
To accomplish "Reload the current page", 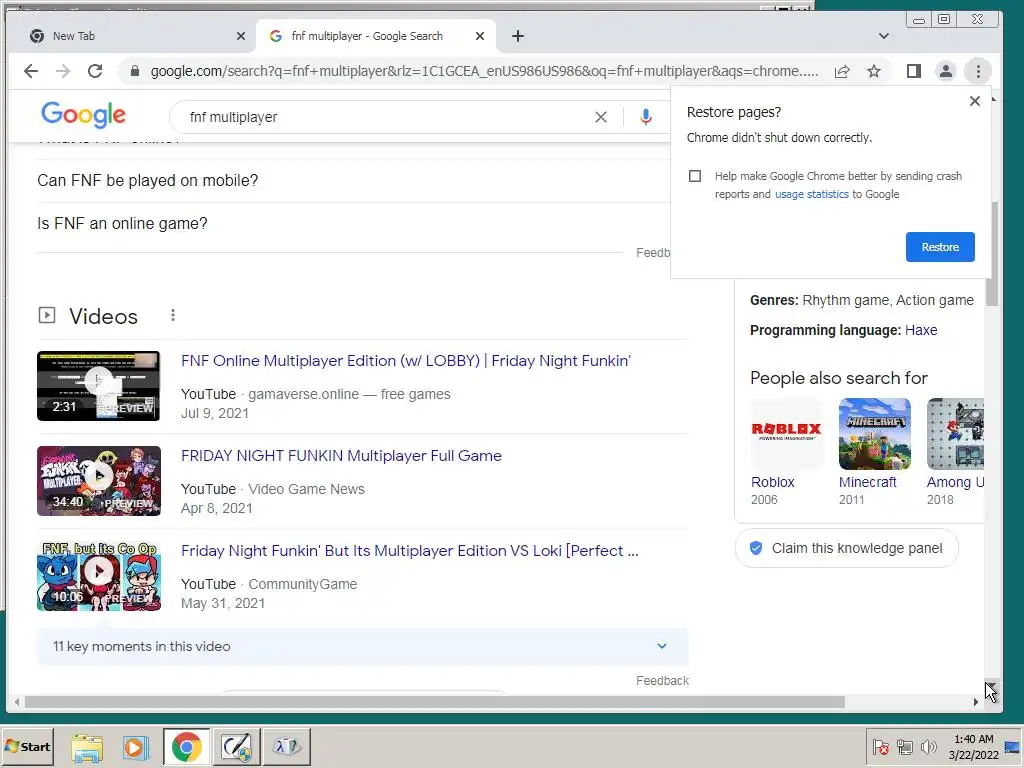I will point(95,71).
